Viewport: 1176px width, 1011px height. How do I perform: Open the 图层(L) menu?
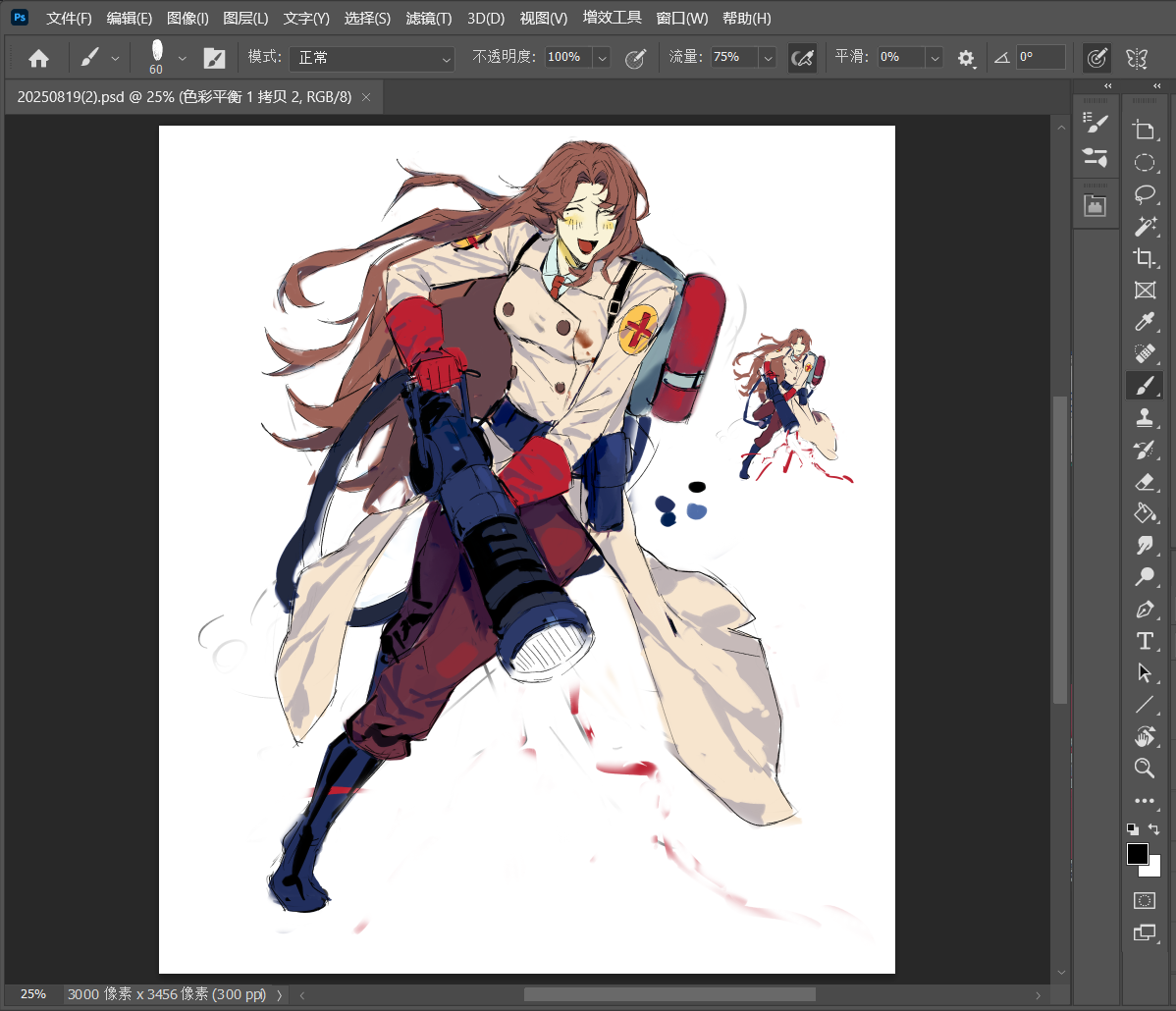click(x=245, y=19)
